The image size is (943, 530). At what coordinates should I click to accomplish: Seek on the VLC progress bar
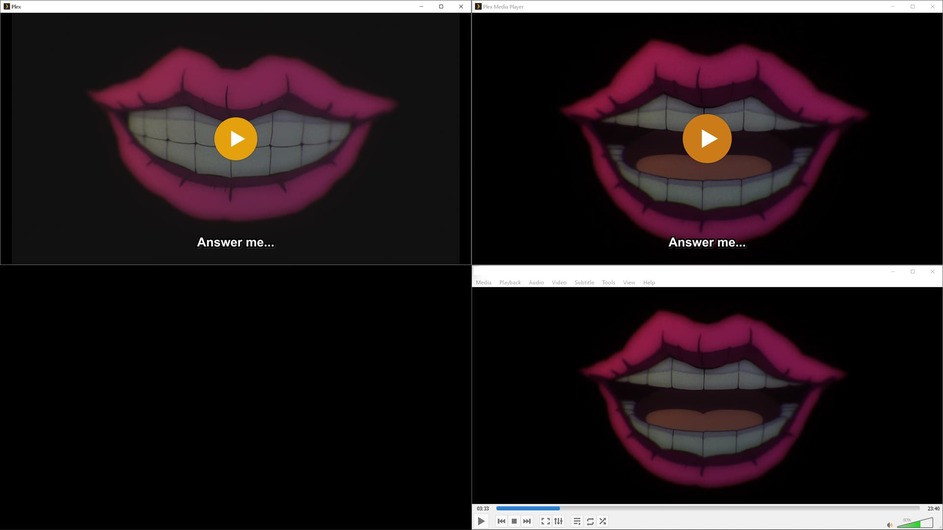[708, 508]
